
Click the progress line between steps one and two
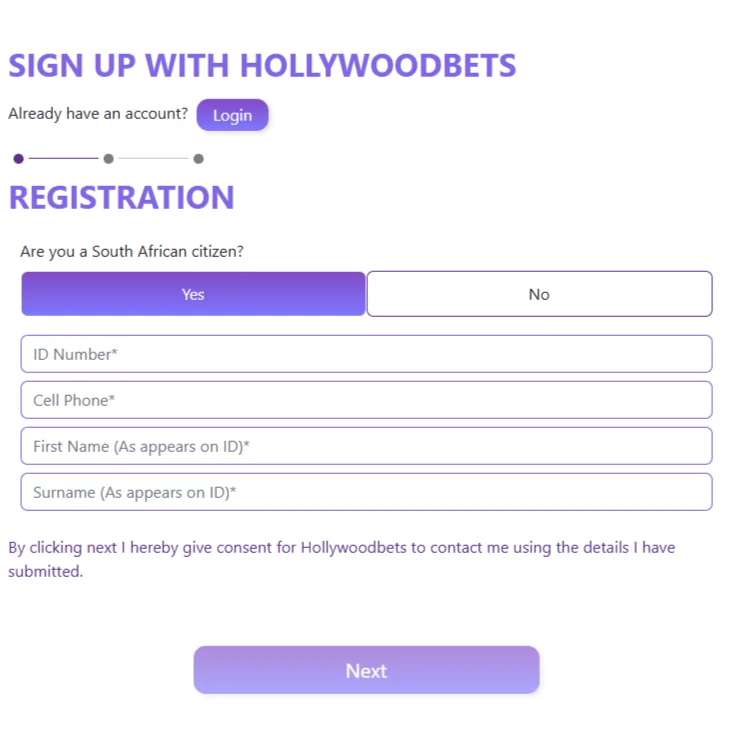[63, 159]
